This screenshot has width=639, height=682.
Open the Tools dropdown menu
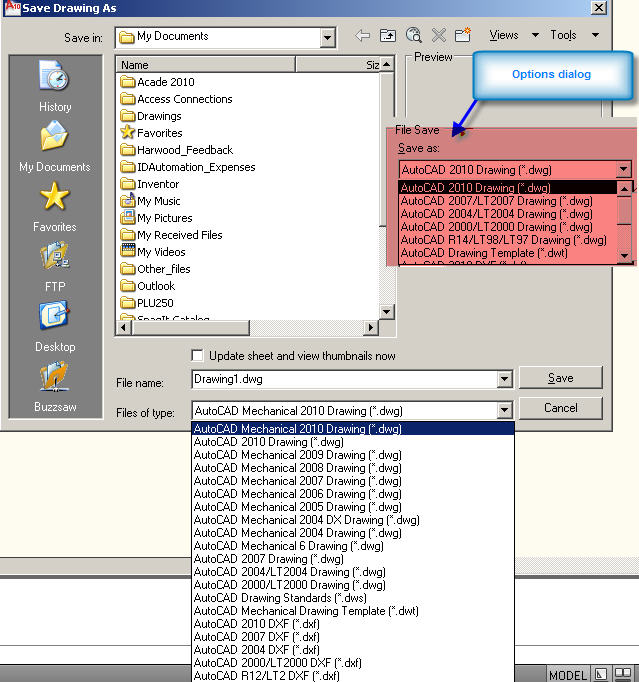(x=574, y=35)
